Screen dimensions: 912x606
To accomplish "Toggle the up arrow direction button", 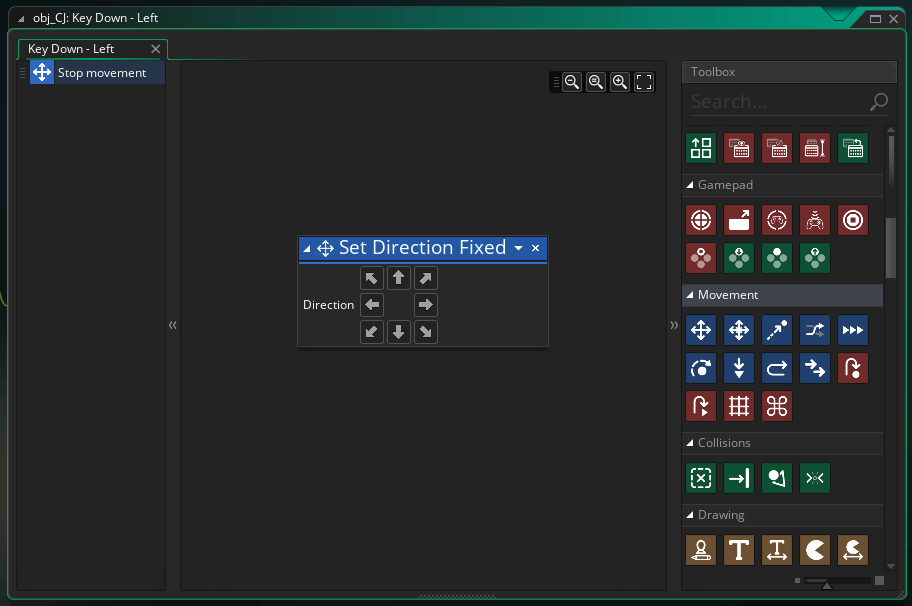I will click(x=398, y=278).
